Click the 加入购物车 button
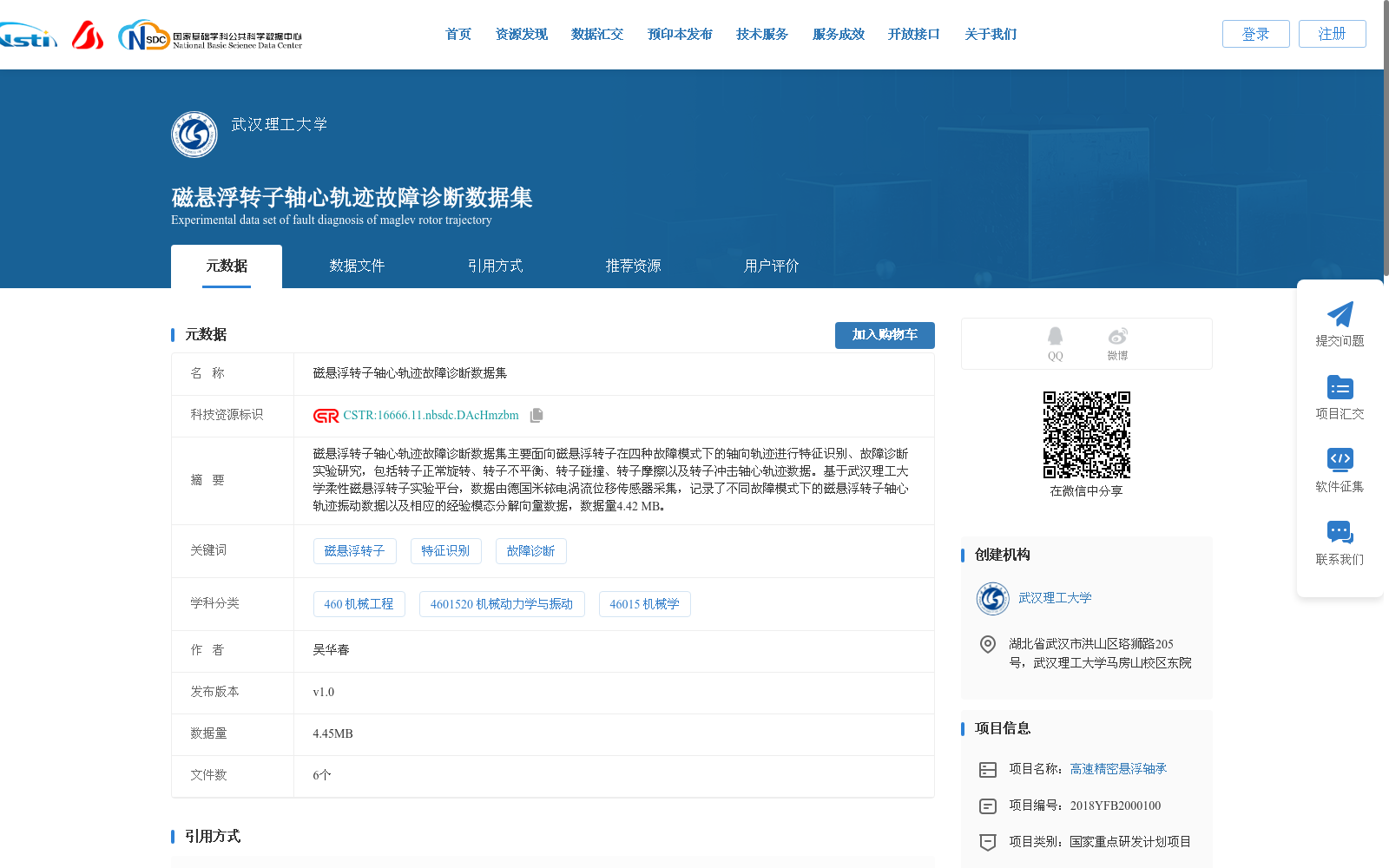Image resolution: width=1389 pixels, height=868 pixels. 885,335
